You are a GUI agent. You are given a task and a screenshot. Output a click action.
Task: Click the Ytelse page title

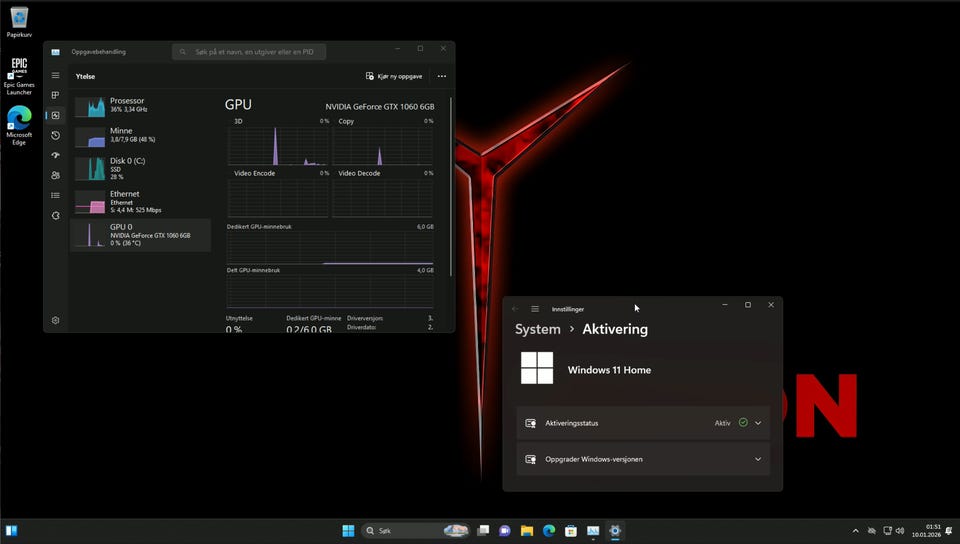(85, 76)
